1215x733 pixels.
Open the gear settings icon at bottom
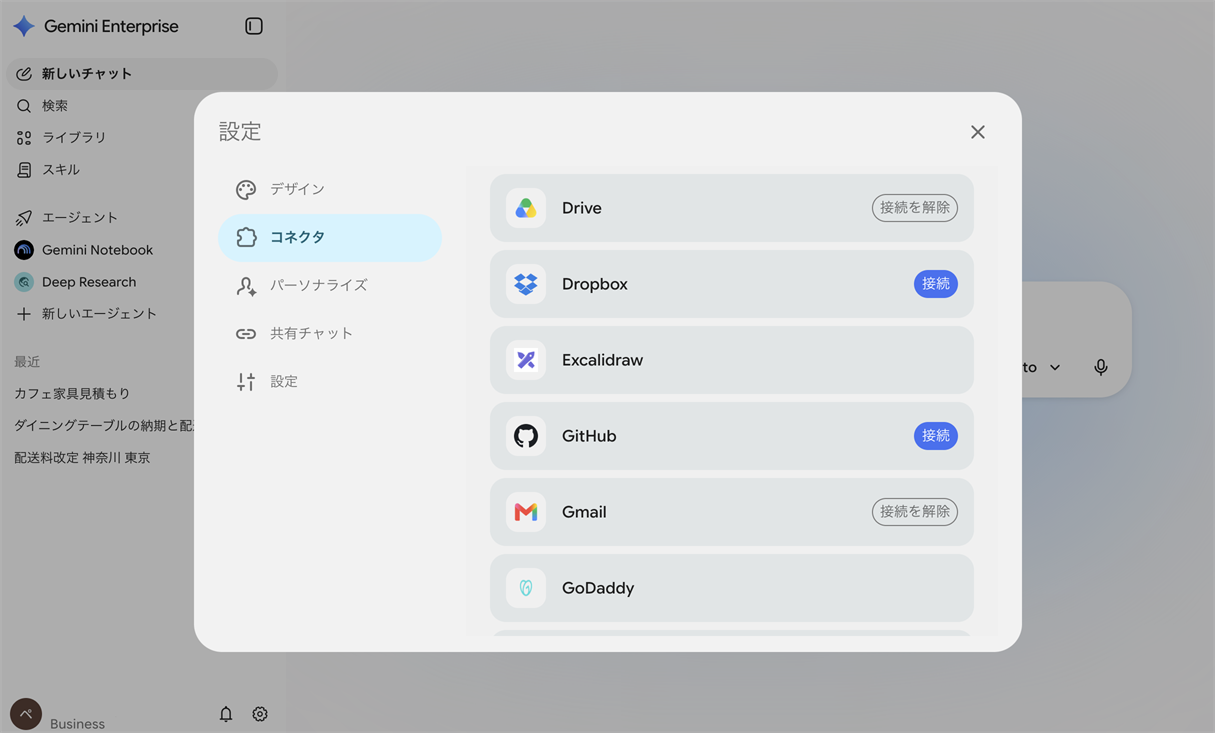tap(260, 714)
